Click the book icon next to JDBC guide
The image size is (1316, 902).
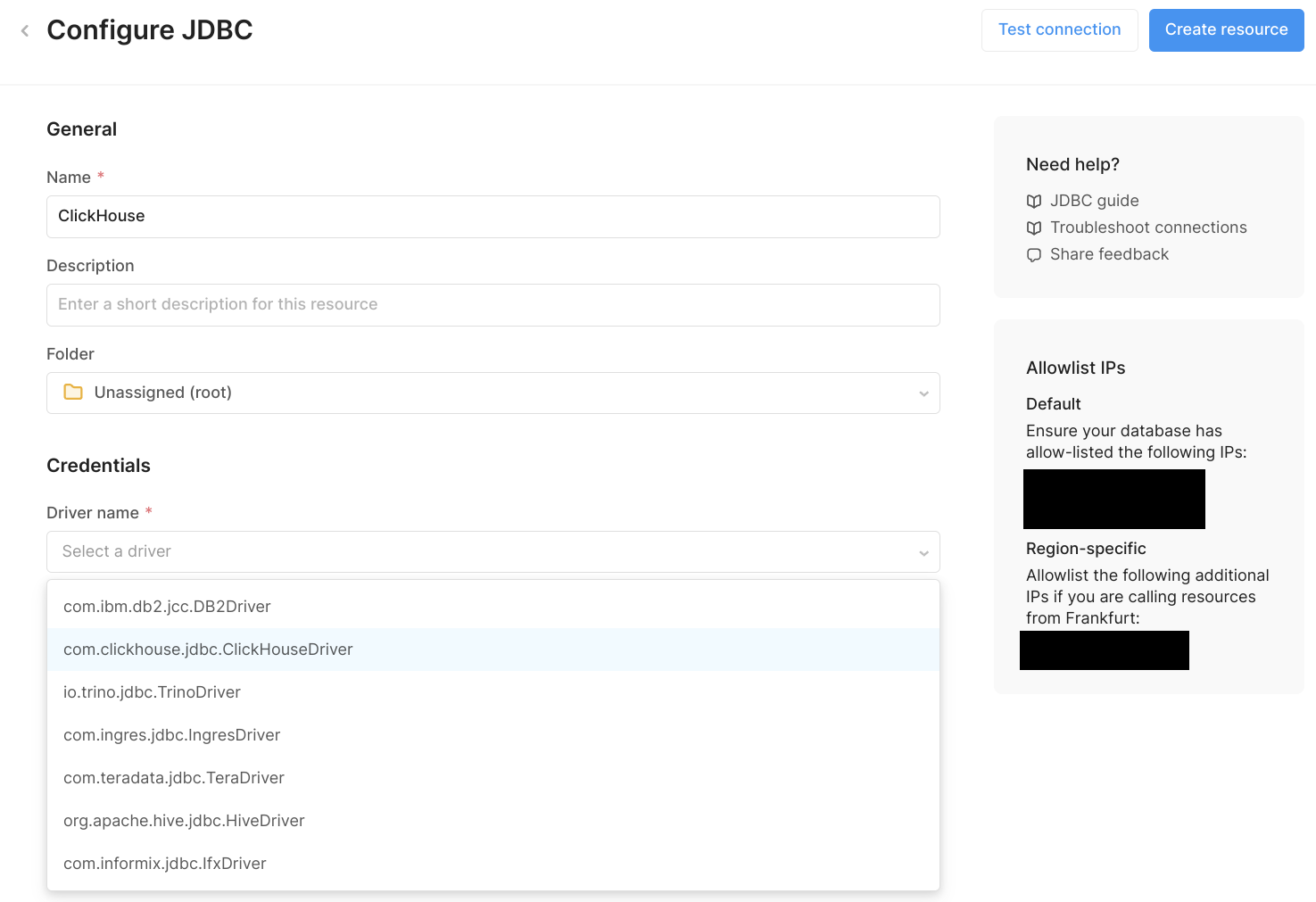pos(1034,202)
